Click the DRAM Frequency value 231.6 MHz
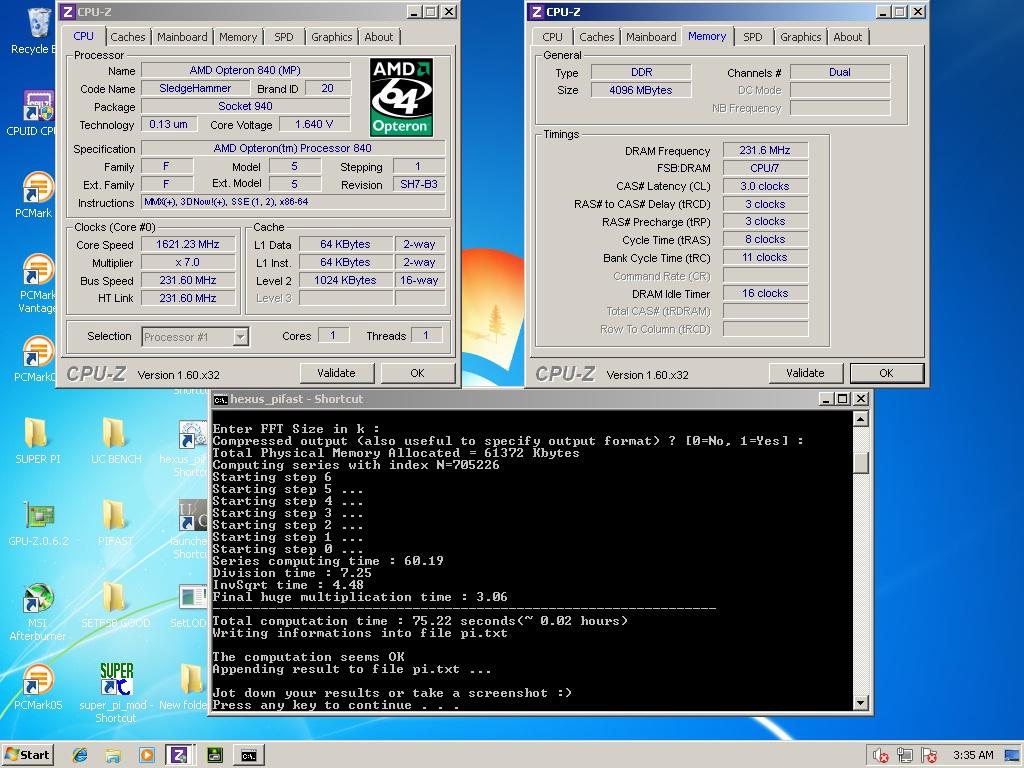The width and height of the screenshot is (1024, 768). 765,150
